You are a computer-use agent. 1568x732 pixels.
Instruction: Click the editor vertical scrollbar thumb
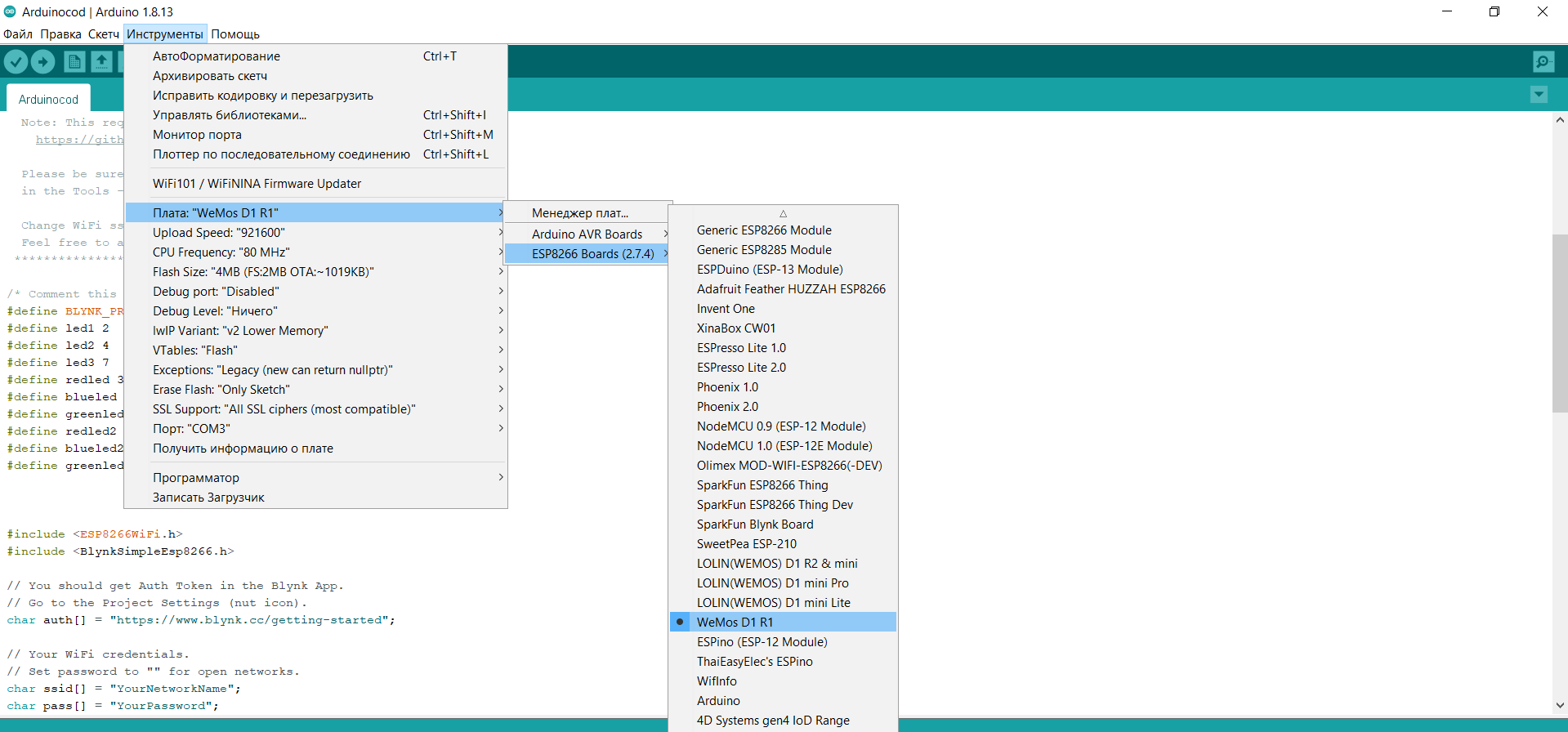(1560, 324)
